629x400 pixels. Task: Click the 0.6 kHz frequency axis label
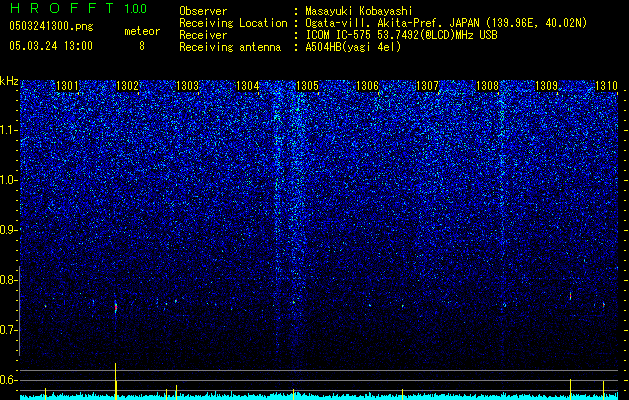[9, 380]
